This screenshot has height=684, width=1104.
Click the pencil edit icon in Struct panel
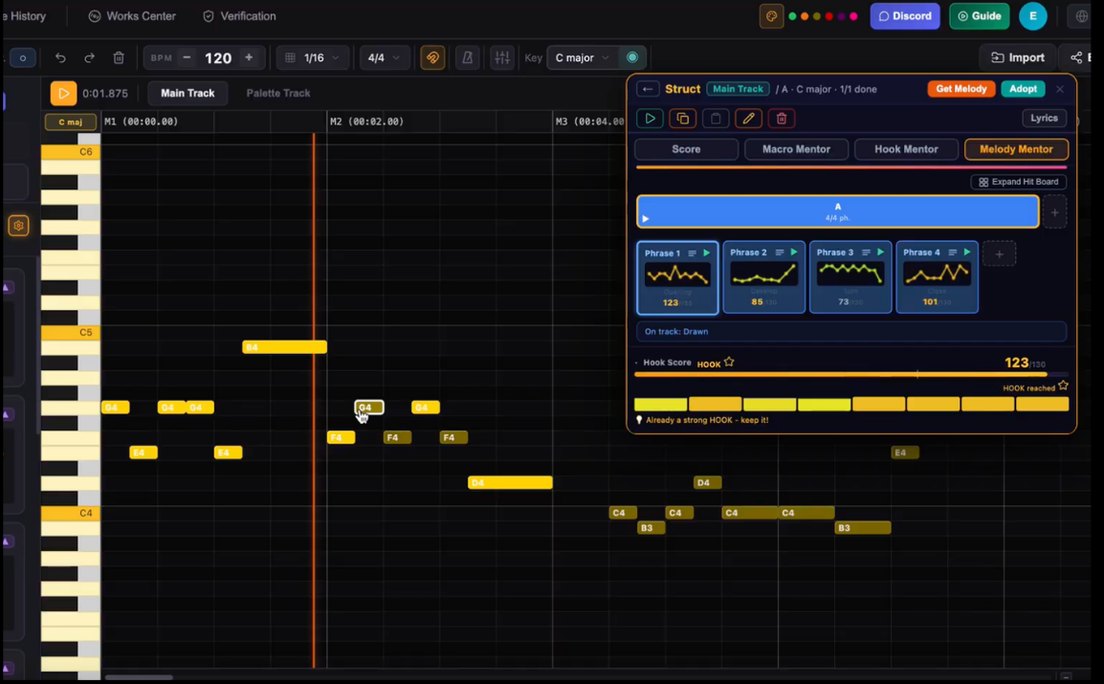[748, 118]
